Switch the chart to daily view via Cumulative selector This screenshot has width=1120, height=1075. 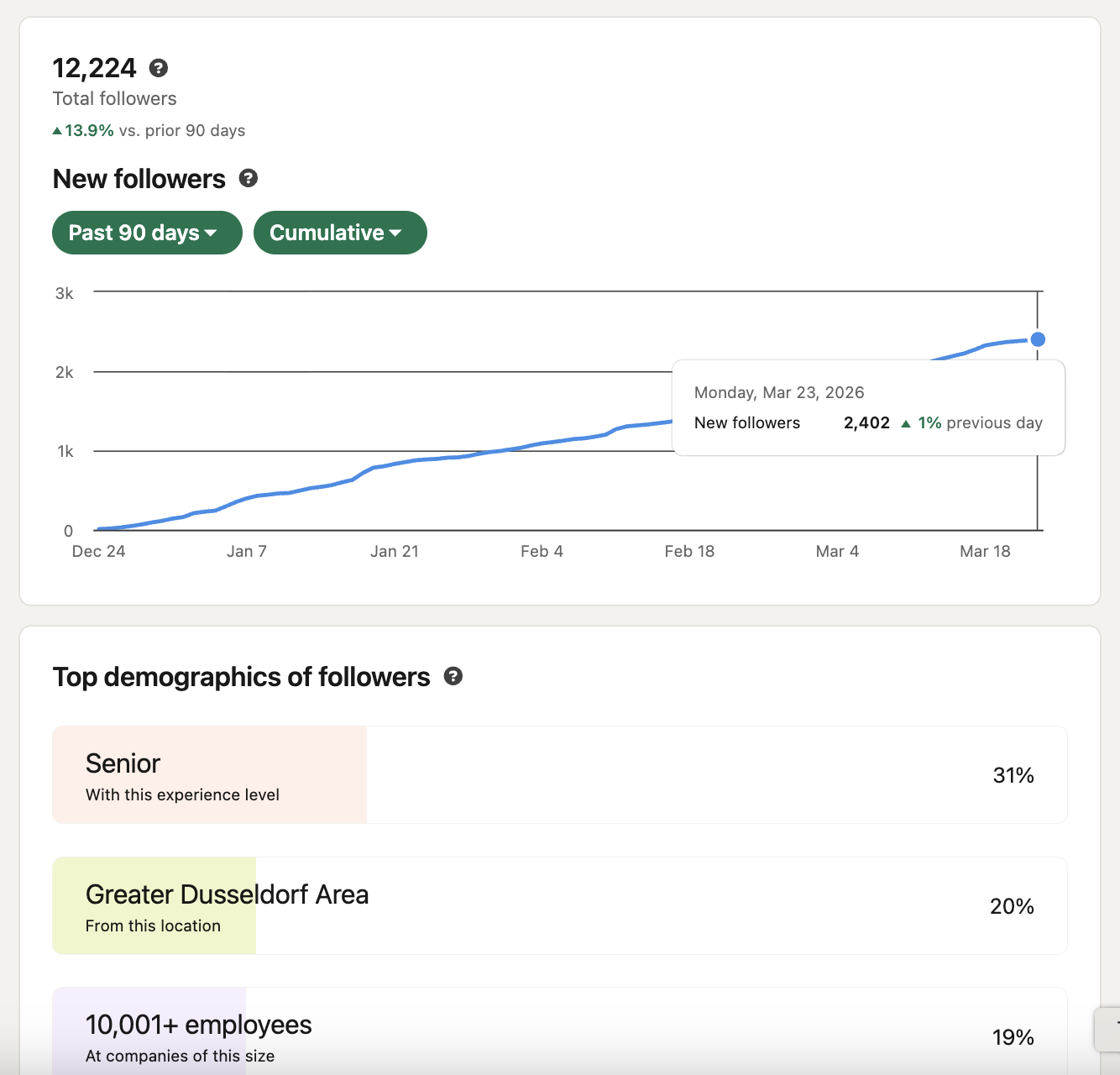pos(340,233)
